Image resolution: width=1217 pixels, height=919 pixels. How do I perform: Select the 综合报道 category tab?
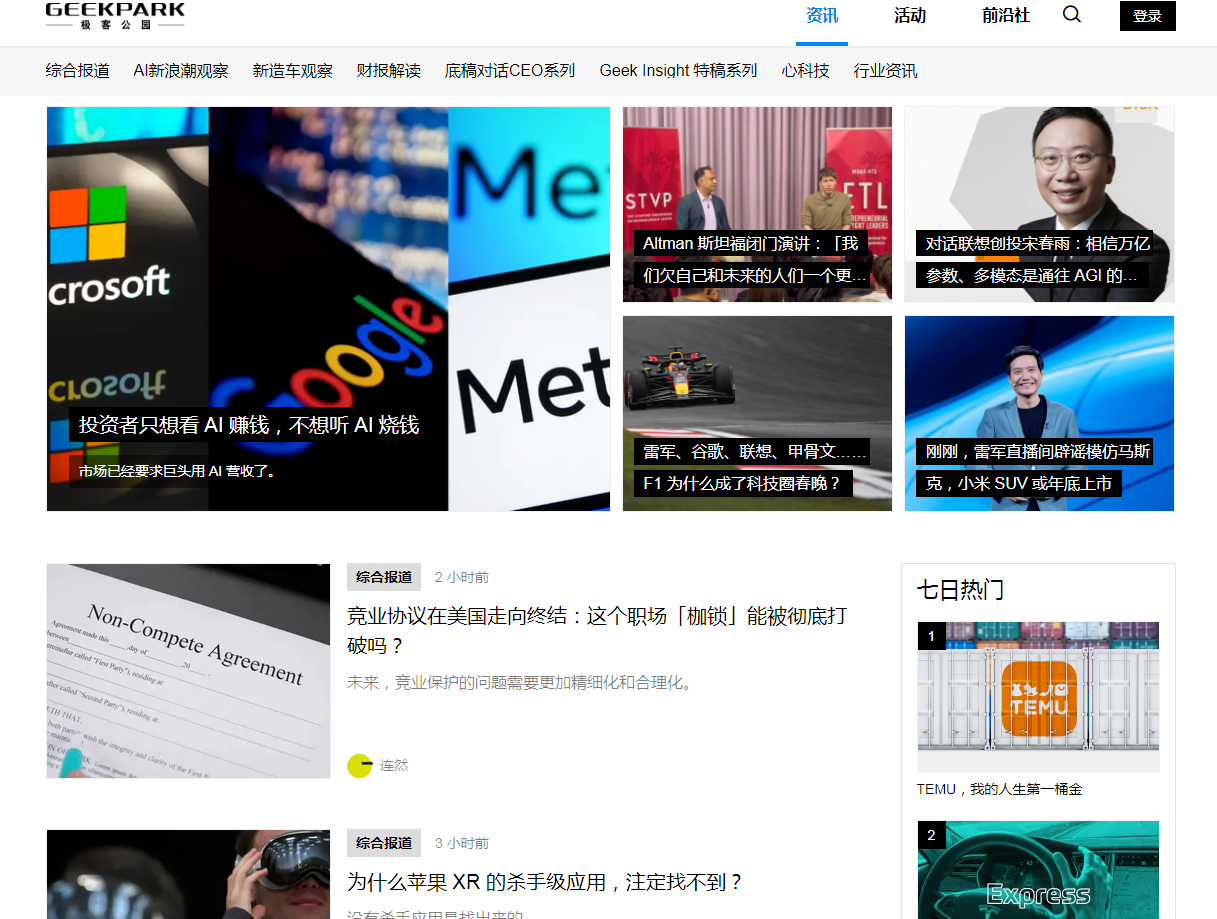(x=78, y=71)
